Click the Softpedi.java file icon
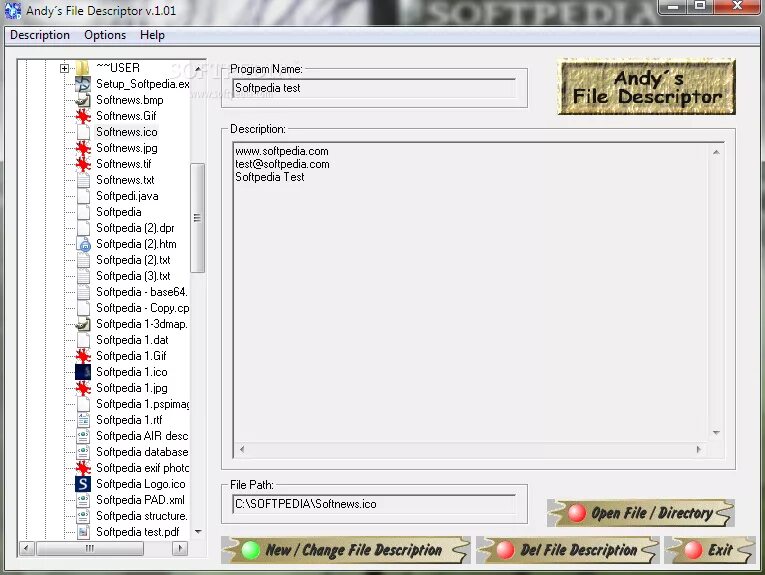The width and height of the screenshot is (765, 575). click(x=83, y=196)
